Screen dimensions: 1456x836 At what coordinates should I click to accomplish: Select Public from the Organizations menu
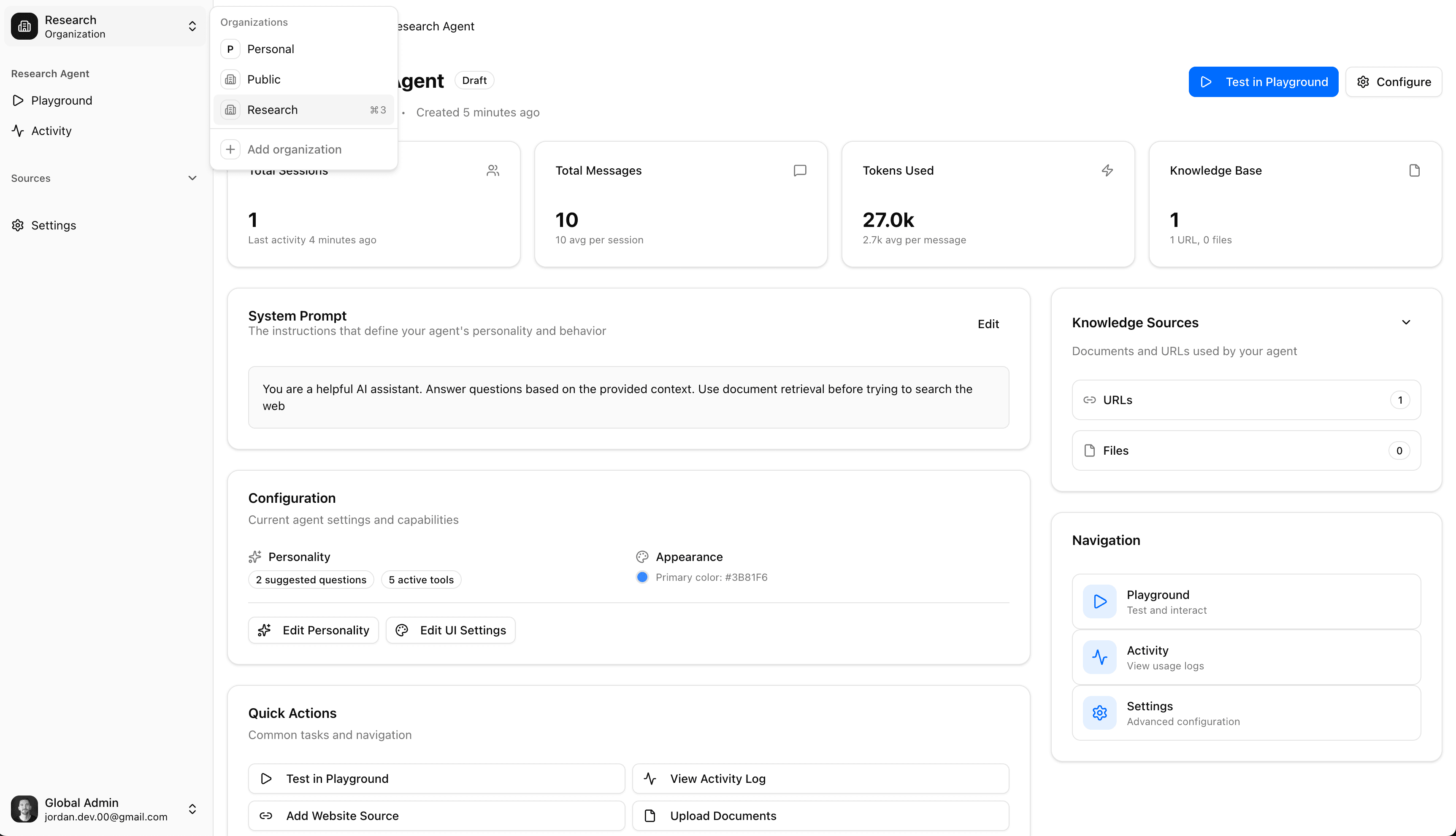(x=264, y=79)
